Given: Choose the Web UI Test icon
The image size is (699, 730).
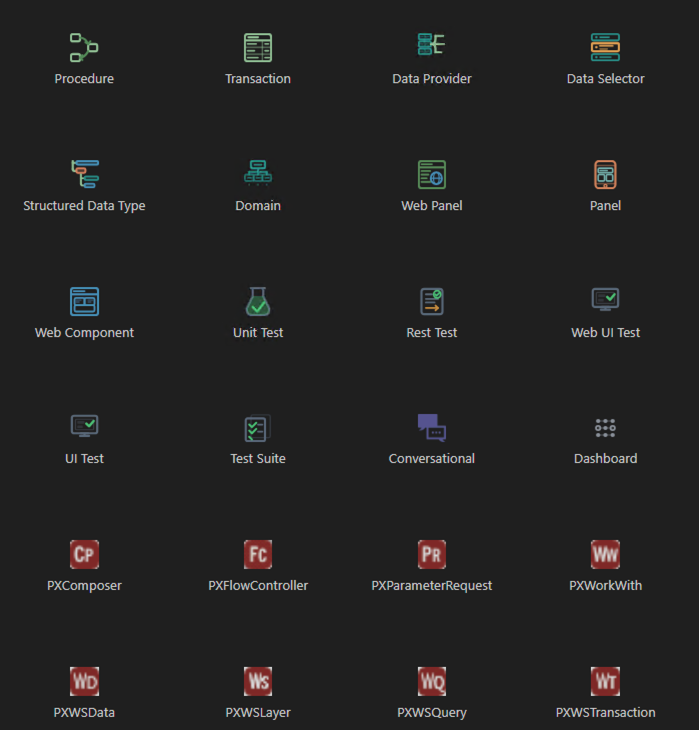Looking at the screenshot, I should 605,299.
